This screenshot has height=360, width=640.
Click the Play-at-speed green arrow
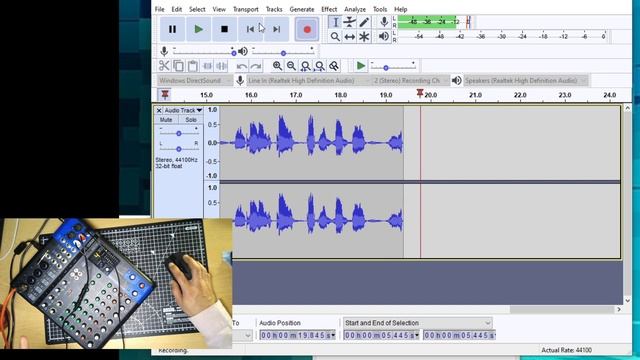360,66
